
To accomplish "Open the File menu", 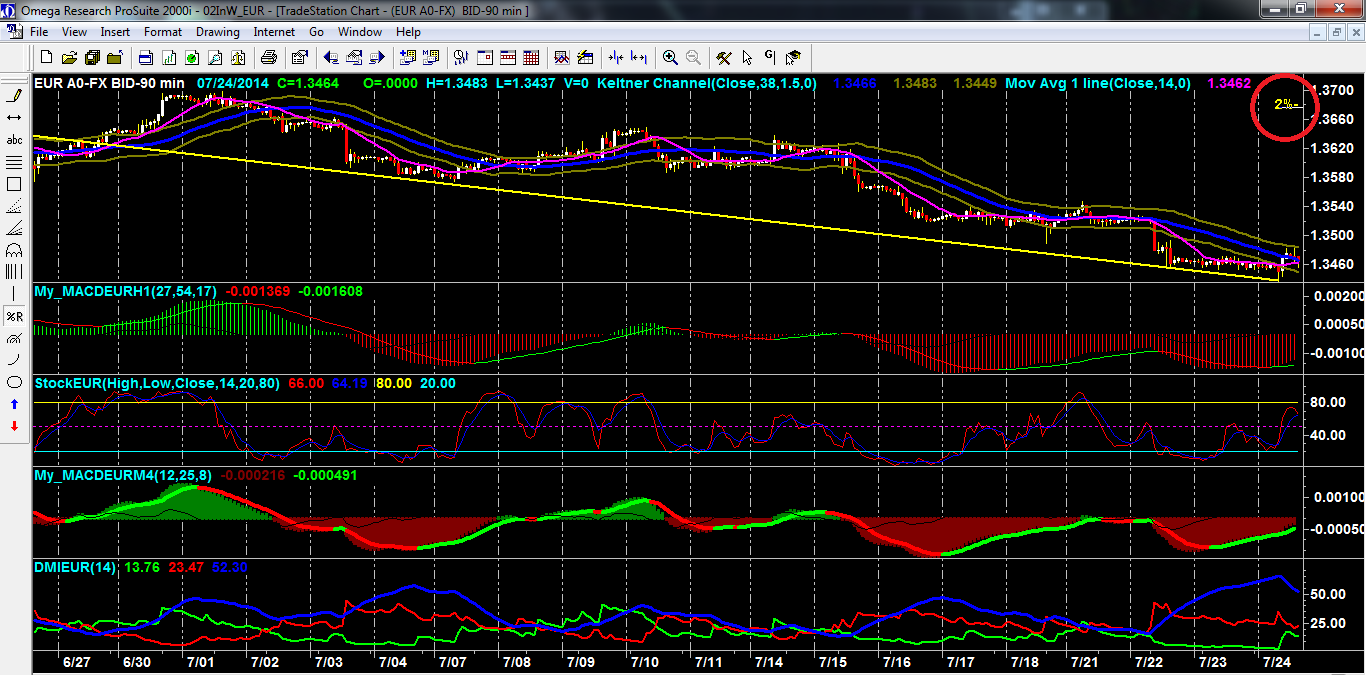I will [39, 32].
